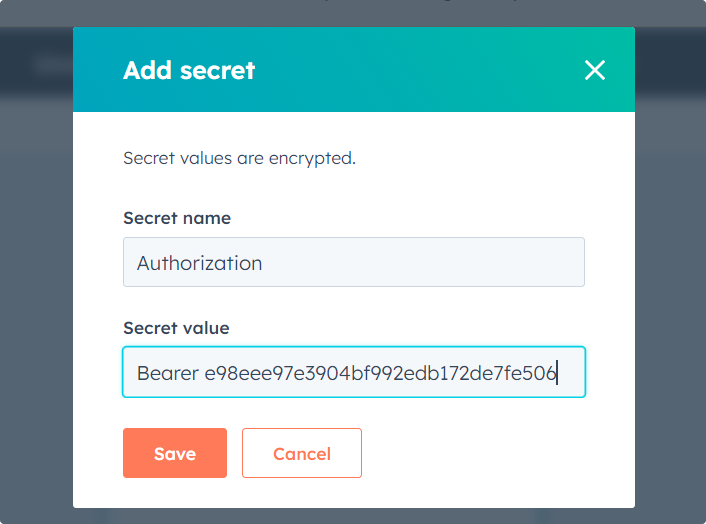Image resolution: width=706 pixels, height=524 pixels.
Task: Click the "Add secret" dialog title
Action: pyautogui.click(x=189, y=70)
